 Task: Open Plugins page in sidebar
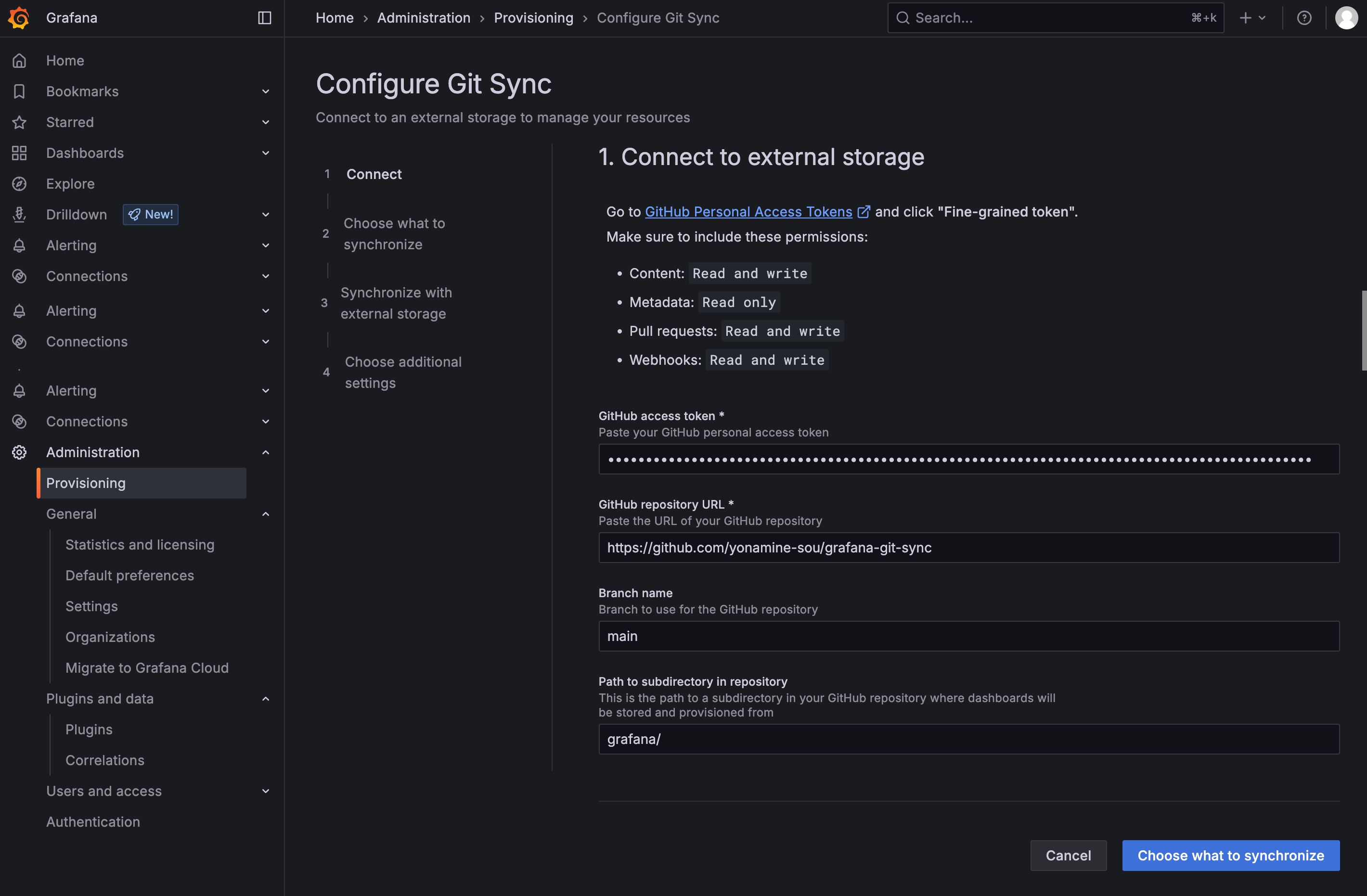[89, 730]
